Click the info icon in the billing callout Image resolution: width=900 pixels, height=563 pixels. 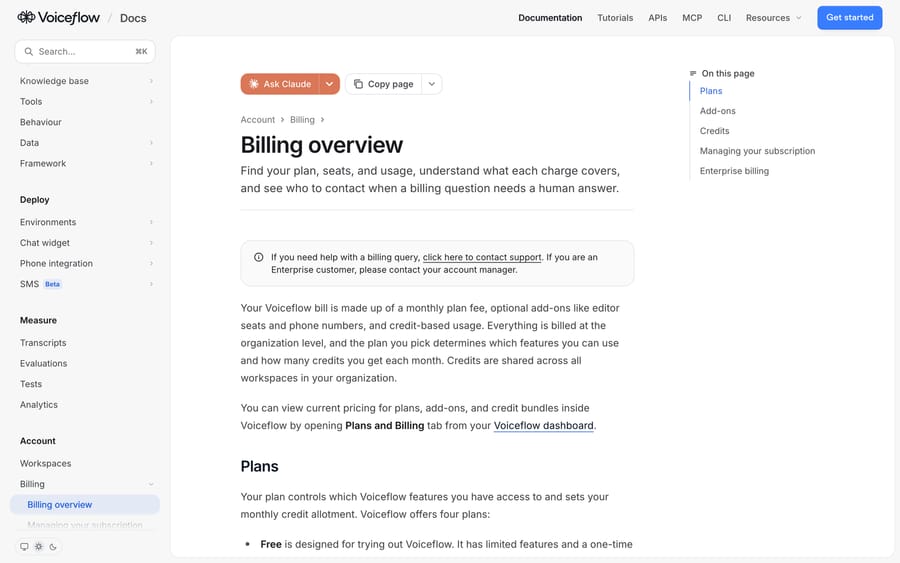coord(259,257)
